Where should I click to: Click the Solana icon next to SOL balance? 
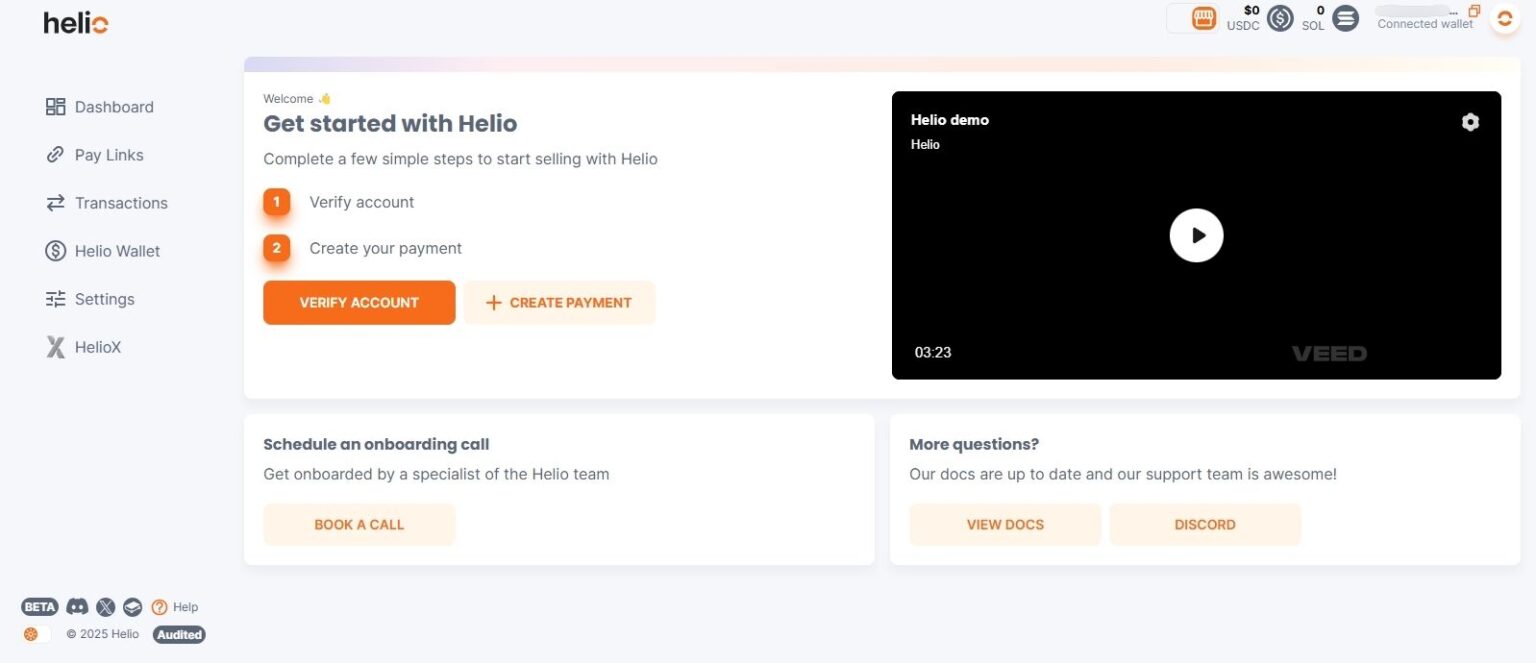1345,18
